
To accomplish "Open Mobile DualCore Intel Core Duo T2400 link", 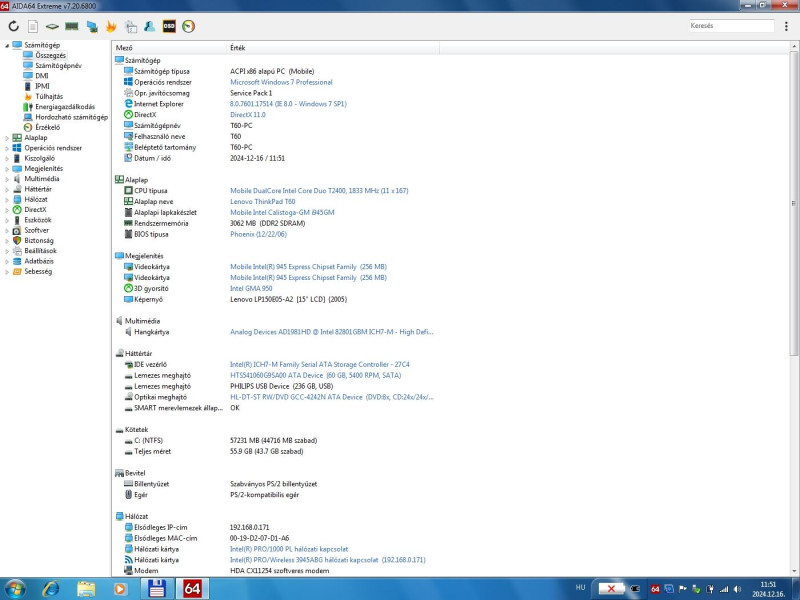I will coord(319,191).
